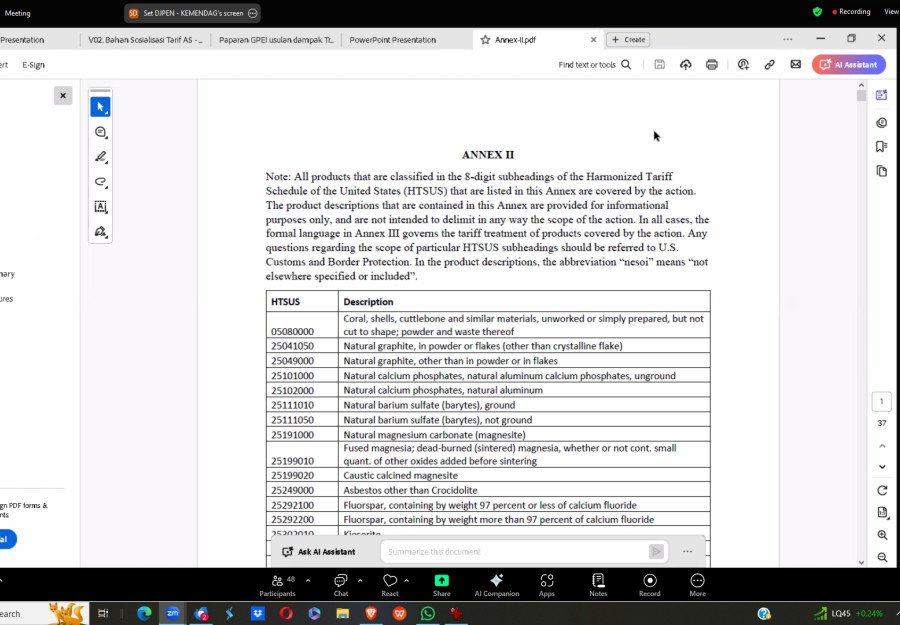Start sharing with the green Share button

441,585
